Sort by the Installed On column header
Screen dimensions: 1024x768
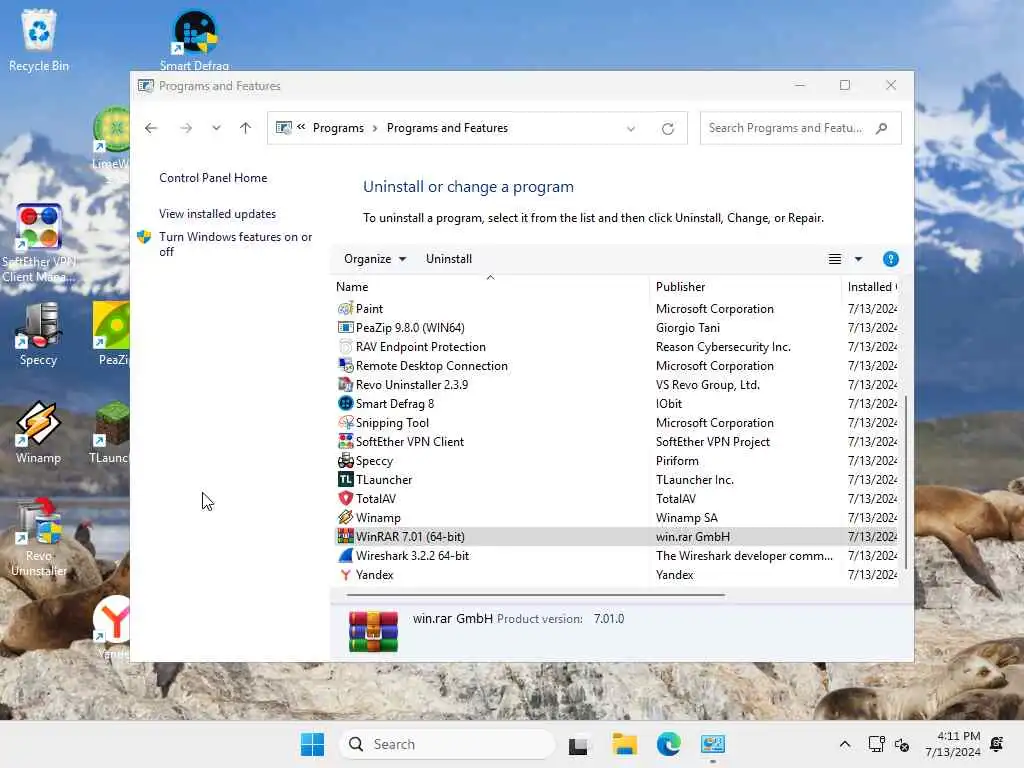(x=870, y=287)
